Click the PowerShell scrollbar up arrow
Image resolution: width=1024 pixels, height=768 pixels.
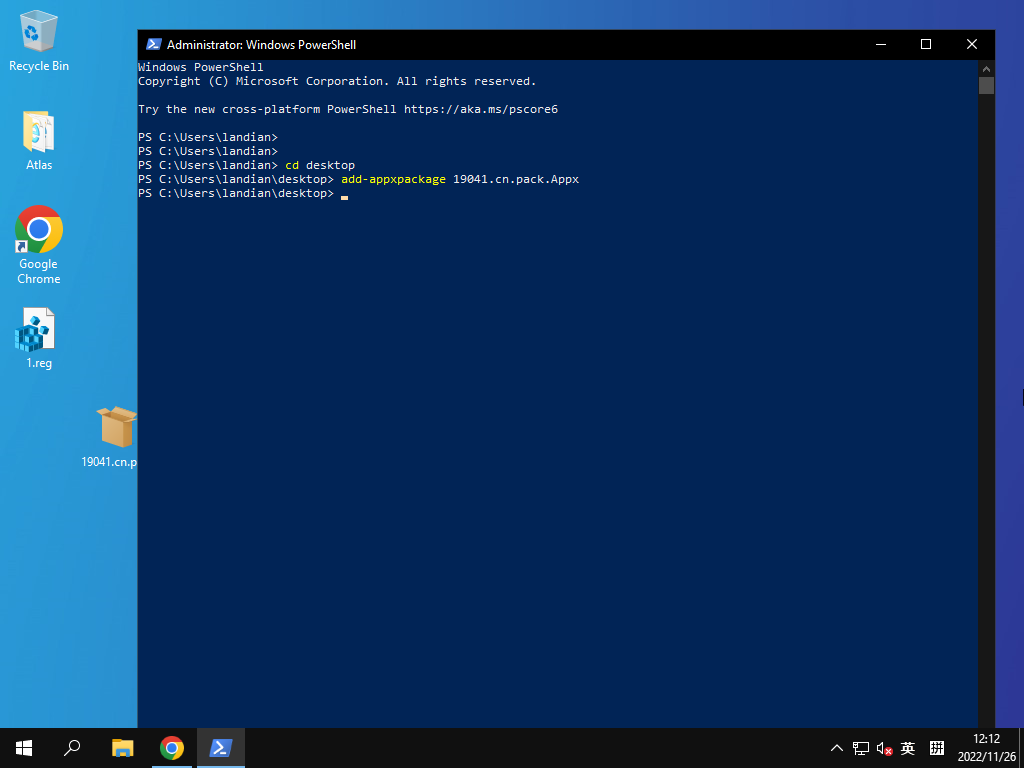pyautogui.click(x=986, y=67)
